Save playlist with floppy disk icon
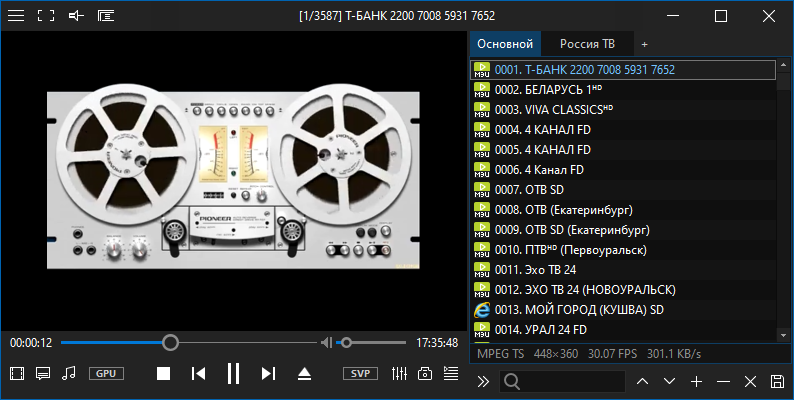This screenshot has width=794, height=400. (777, 381)
